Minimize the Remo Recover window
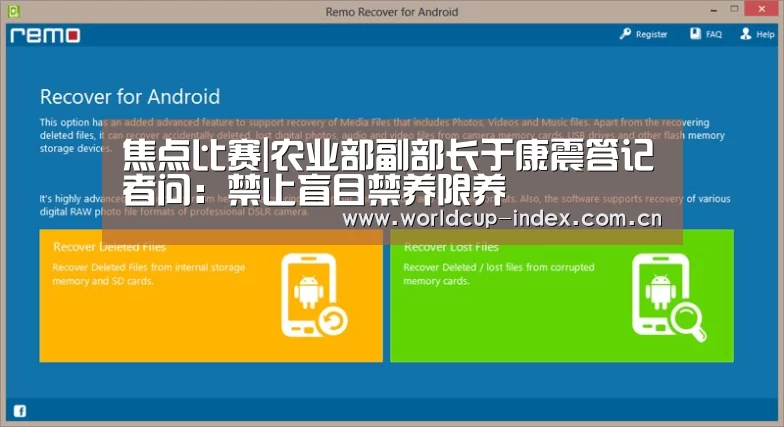 [x=714, y=10]
